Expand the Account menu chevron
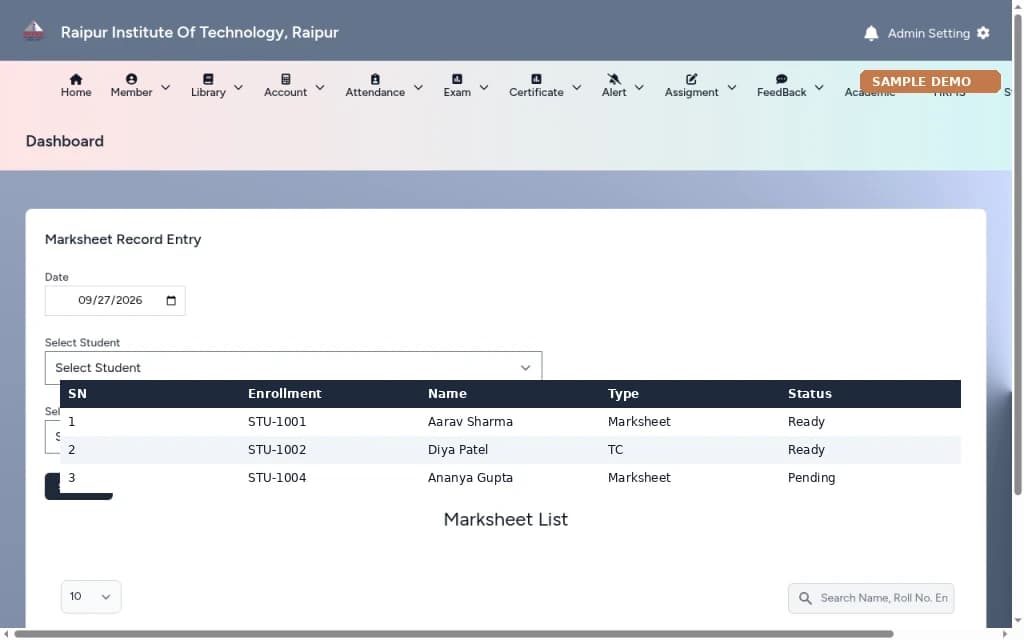 click(x=319, y=87)
